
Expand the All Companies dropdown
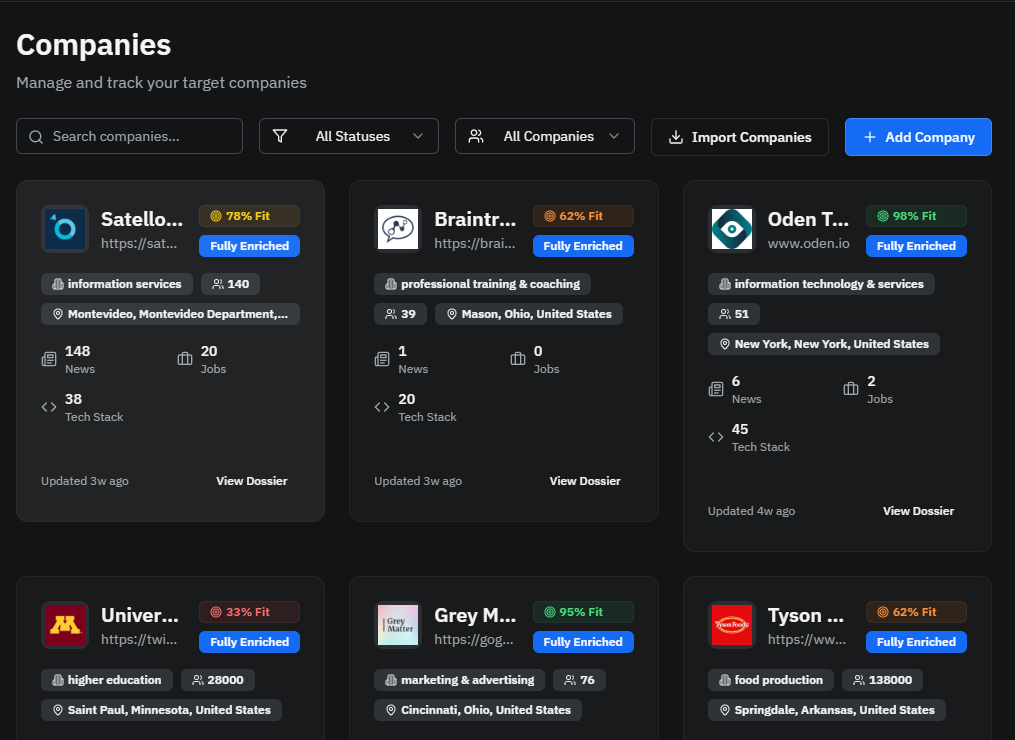click(544, 137)
